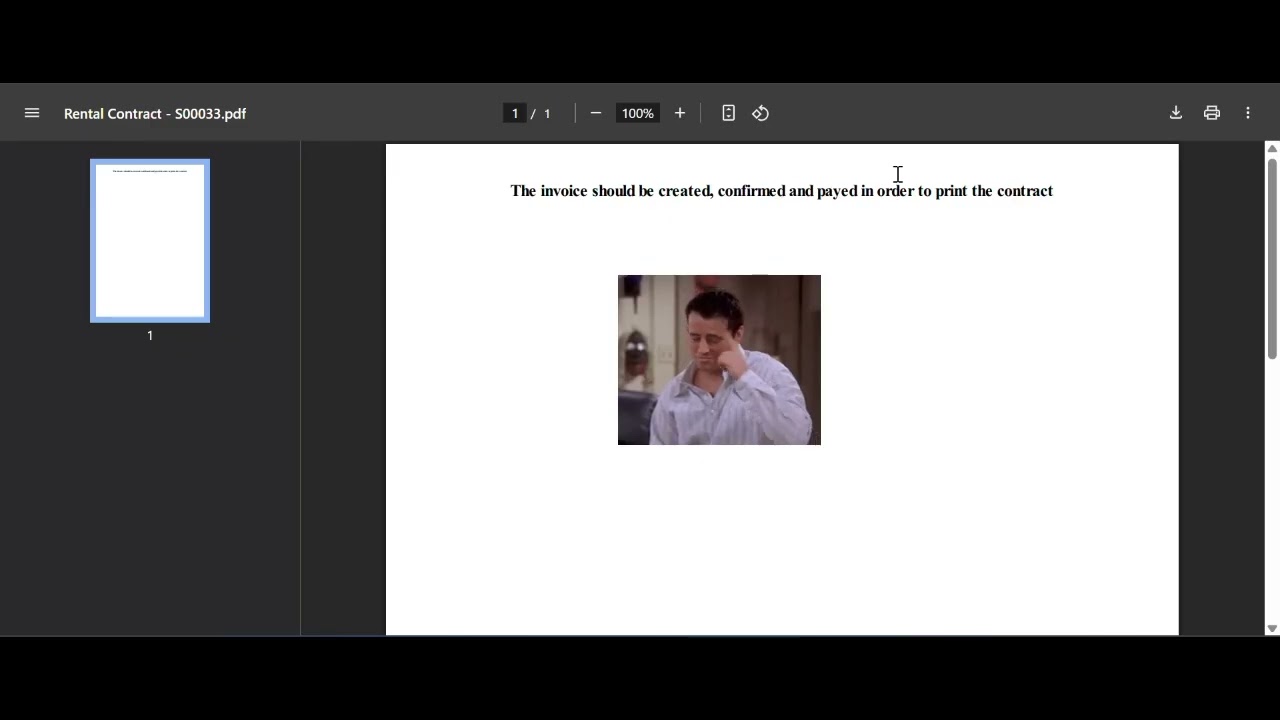The height and width of the screenshot is (720, 1280).
Task: Click the zoom in plus button
Action: [680, 113]
